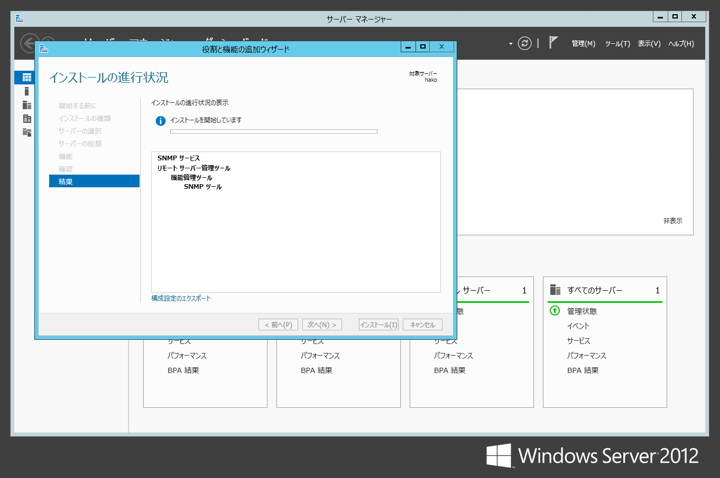Click the インストールを開始しています status text

point(206,120)
